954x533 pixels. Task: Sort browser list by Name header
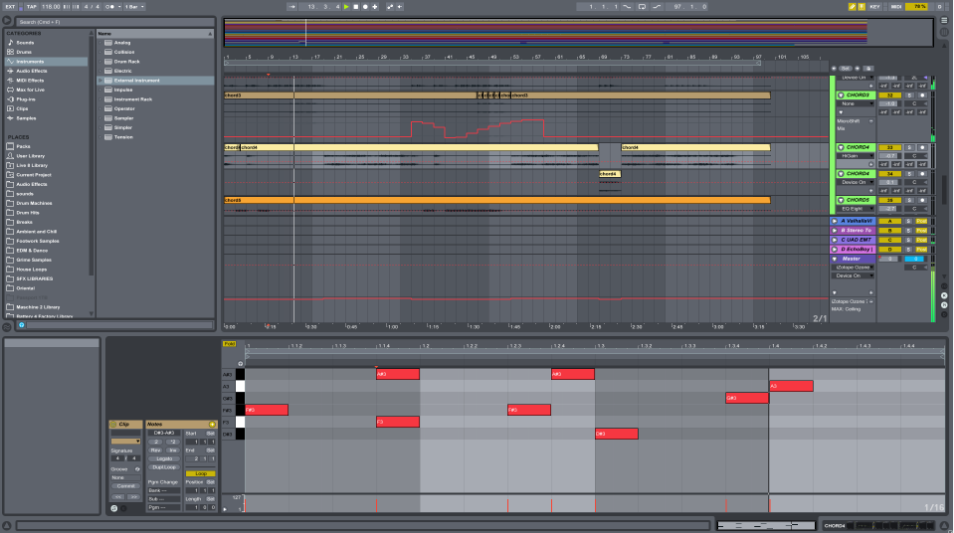(155, 33)
